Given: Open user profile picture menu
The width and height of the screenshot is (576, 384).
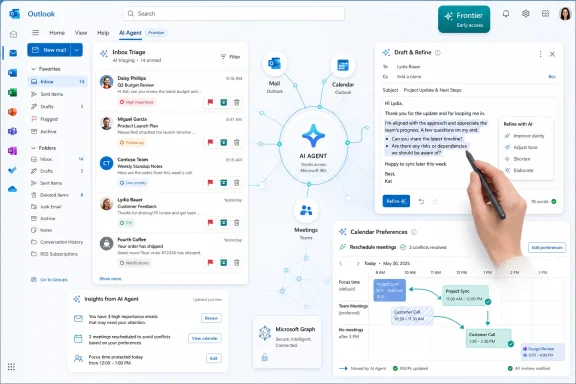Looking at the screenshot, I should click(565, 14).
